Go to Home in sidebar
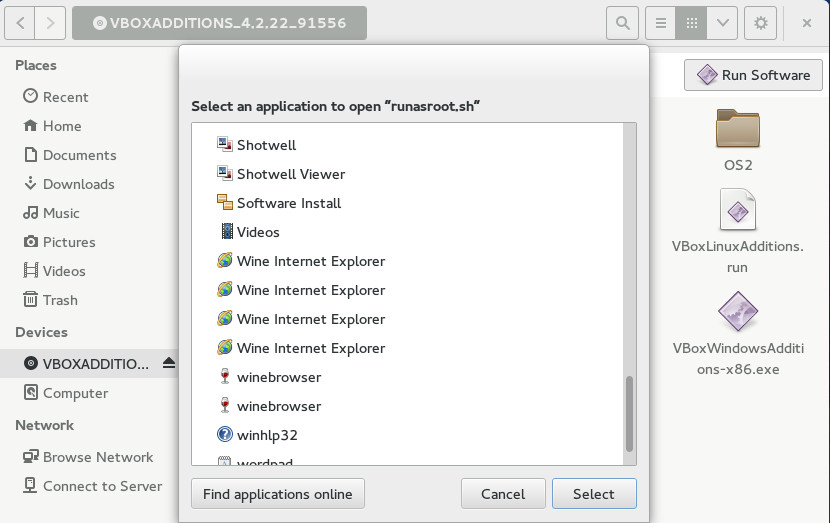Screen dimensions: 830x523 89,126
